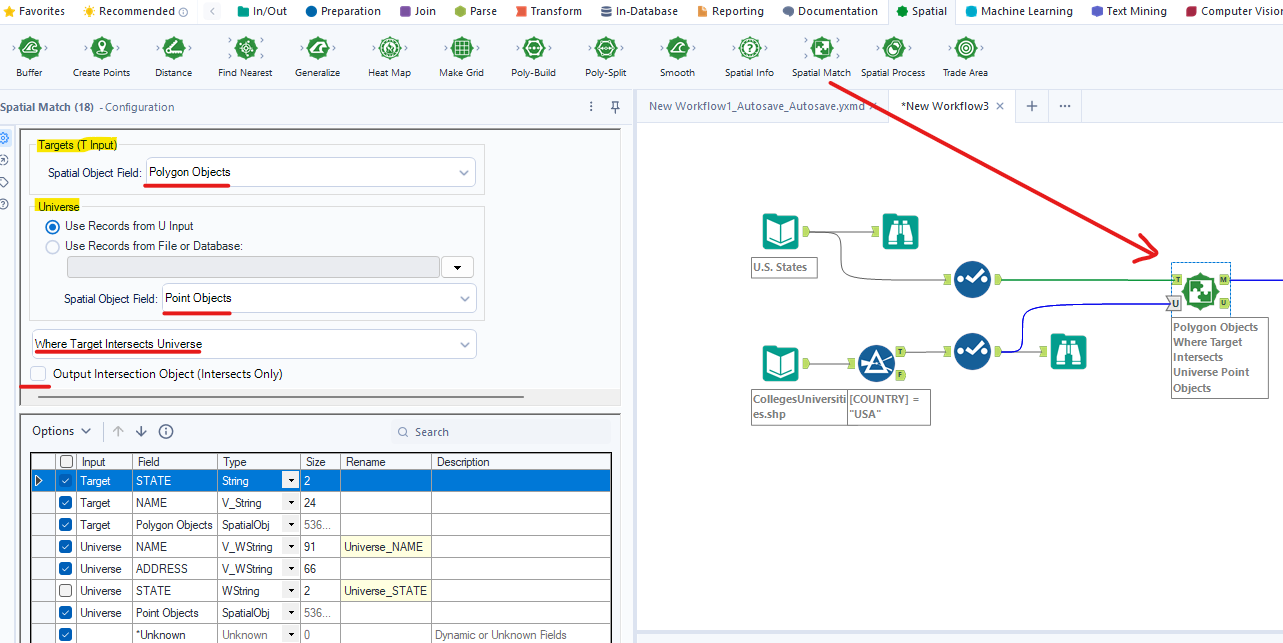Screen dimensions: 1283x643
Task: Select the Trade Area tool
Action: point(965,49)
